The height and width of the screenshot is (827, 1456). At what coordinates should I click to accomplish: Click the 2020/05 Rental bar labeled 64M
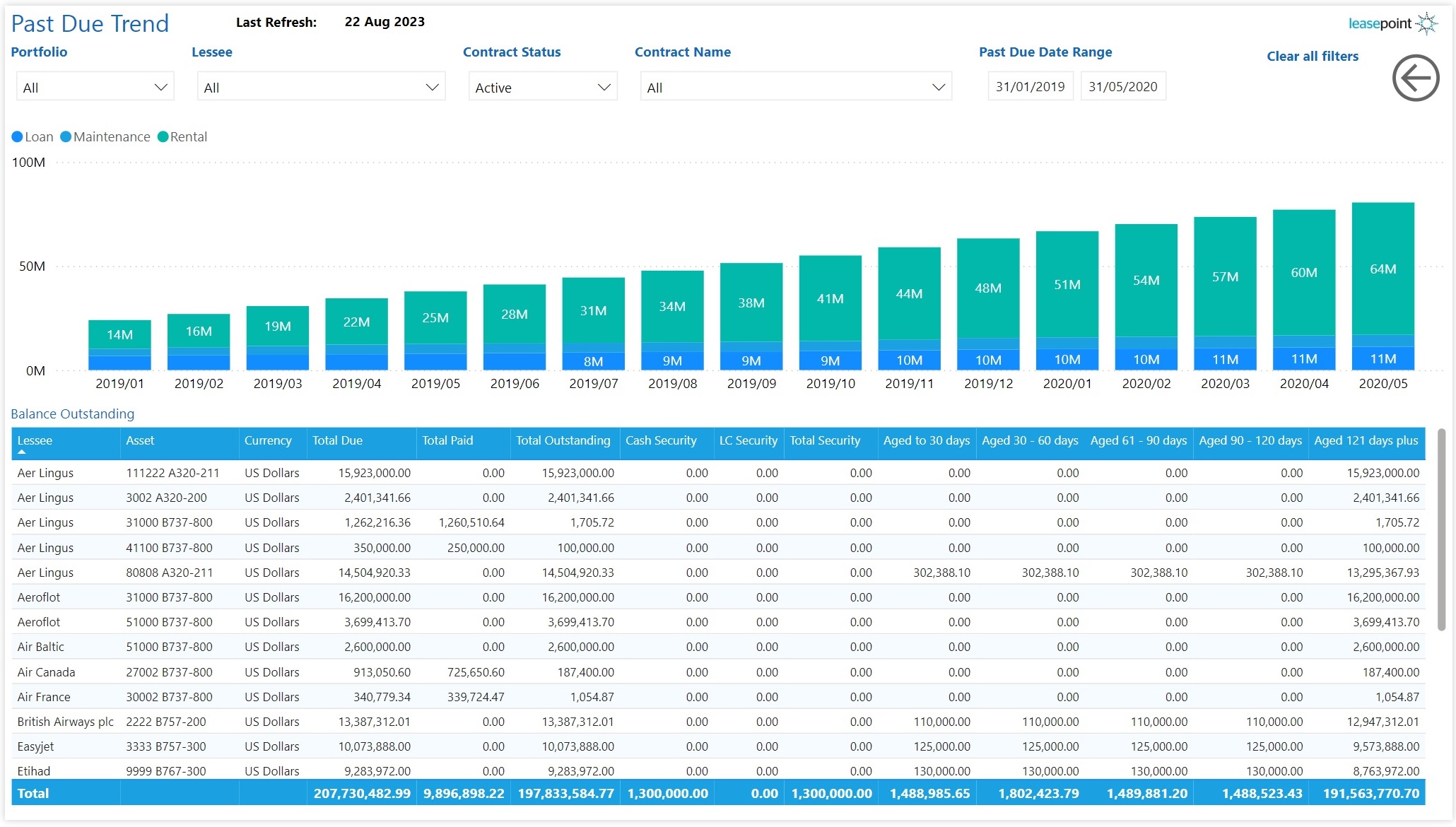[x=1383, y=269]
